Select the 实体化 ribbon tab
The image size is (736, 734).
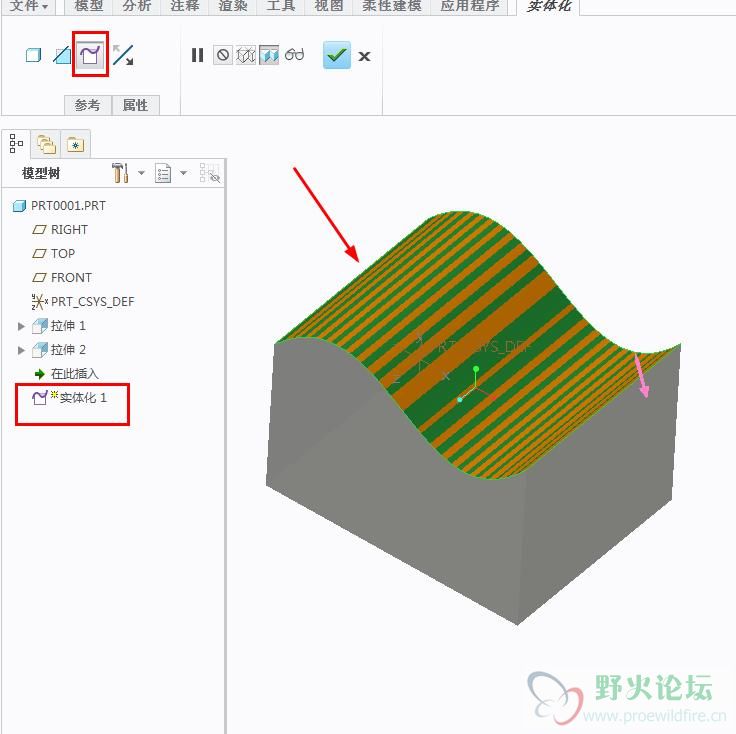pyautogui.click(x=548, y=7)
